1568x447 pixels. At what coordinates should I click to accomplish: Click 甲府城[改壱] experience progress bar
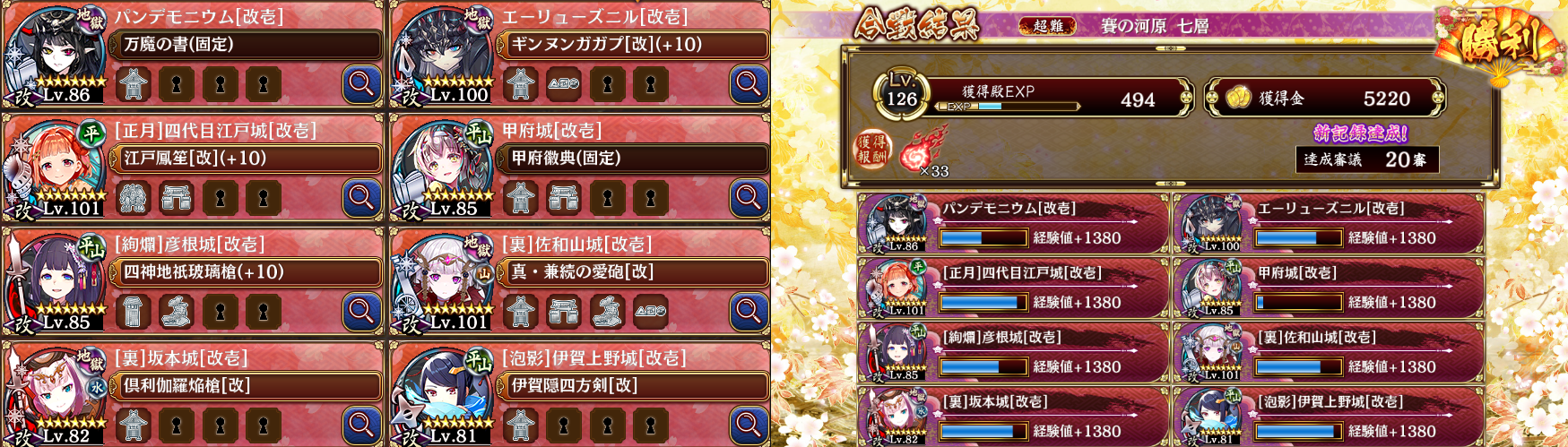[1298, 303]
